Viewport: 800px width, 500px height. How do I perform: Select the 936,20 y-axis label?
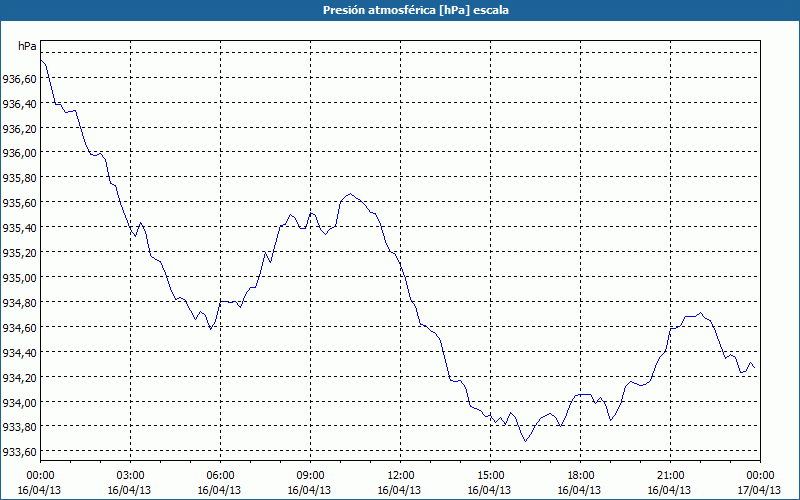(x=20, y=129)
